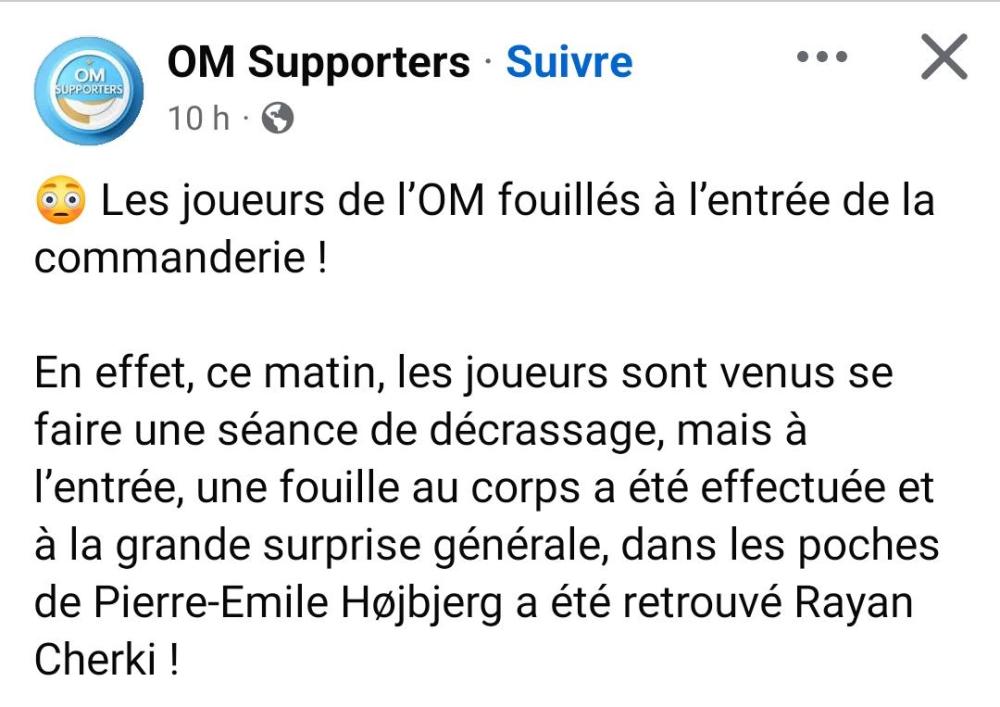Click the words 'sont venus se'
1000x707 pixels.
click(x=757, y=373)
